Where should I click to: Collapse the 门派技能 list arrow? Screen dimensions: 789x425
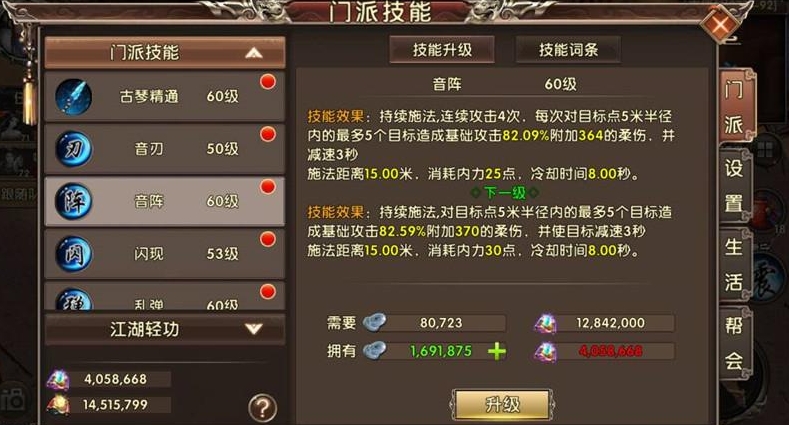coord(254,52)
